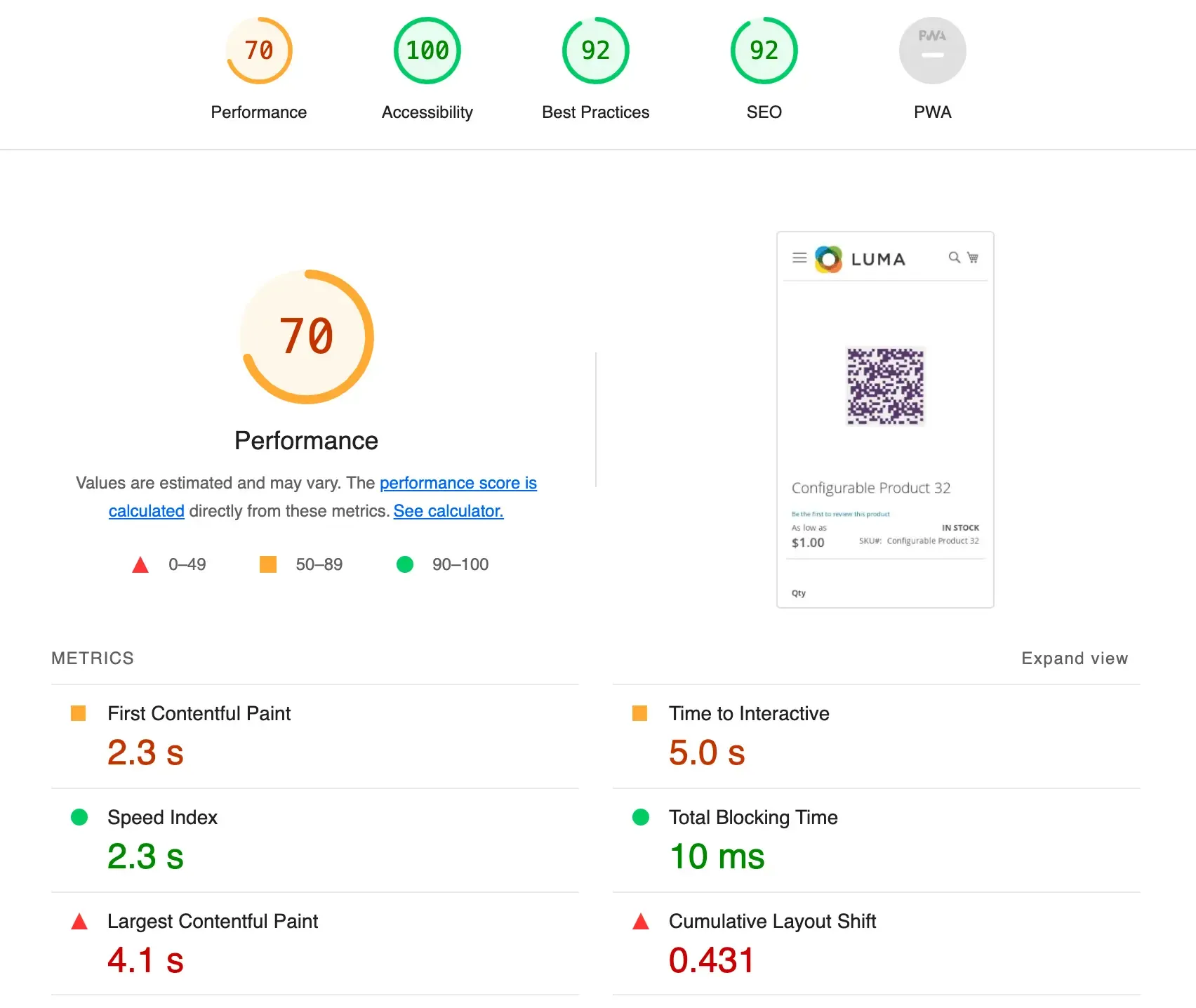Open the 'performance score is calculated' link
The width and height of the screenshot is (1196, 1008).
pyautogui.click(x=458, y=483)
